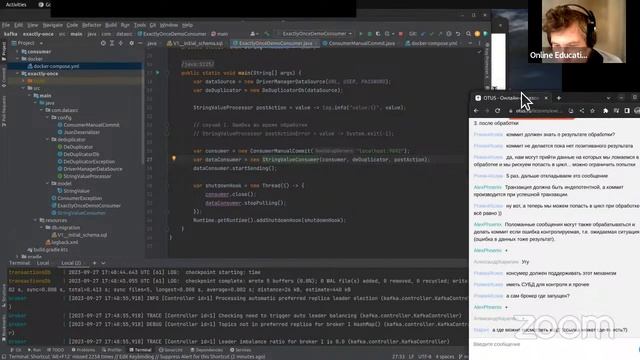
Task: Click the run gutter icon beside the main method
Action: (x=158, y=73)
